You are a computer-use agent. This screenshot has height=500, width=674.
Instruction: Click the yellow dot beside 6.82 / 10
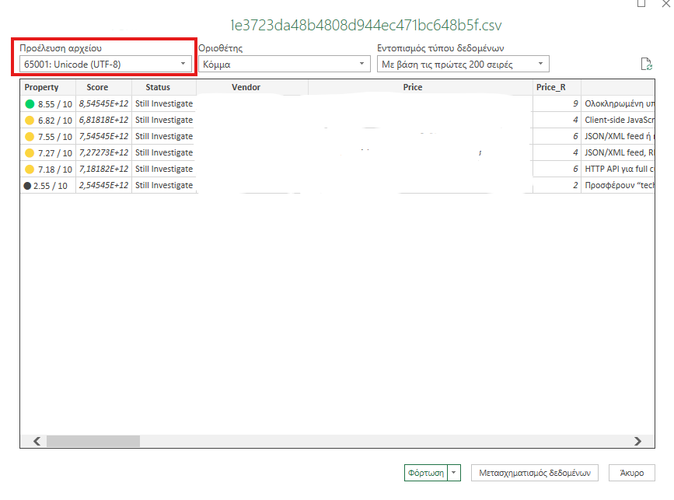[x=30, y=120]
